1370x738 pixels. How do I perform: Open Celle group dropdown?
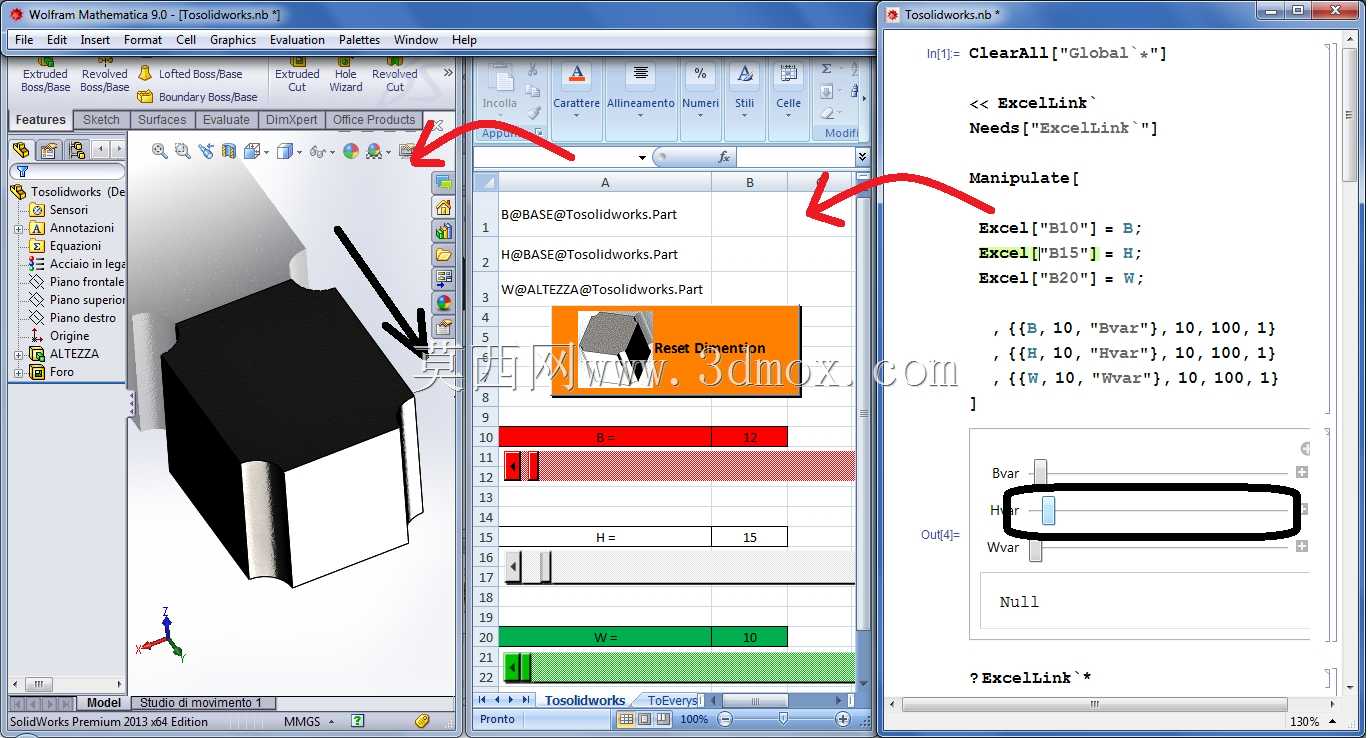pyautogui.click(x=788, y=115)
